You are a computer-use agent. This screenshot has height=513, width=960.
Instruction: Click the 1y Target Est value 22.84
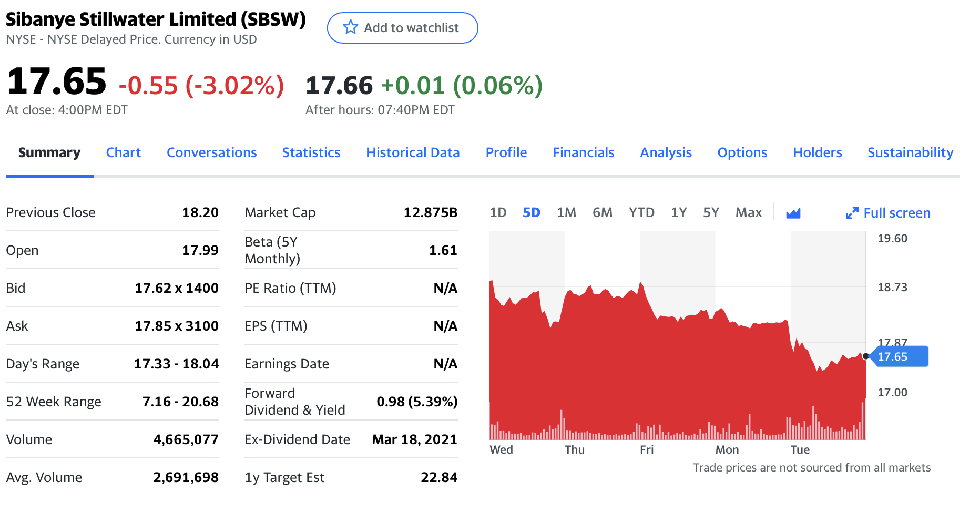pos(439,477)
